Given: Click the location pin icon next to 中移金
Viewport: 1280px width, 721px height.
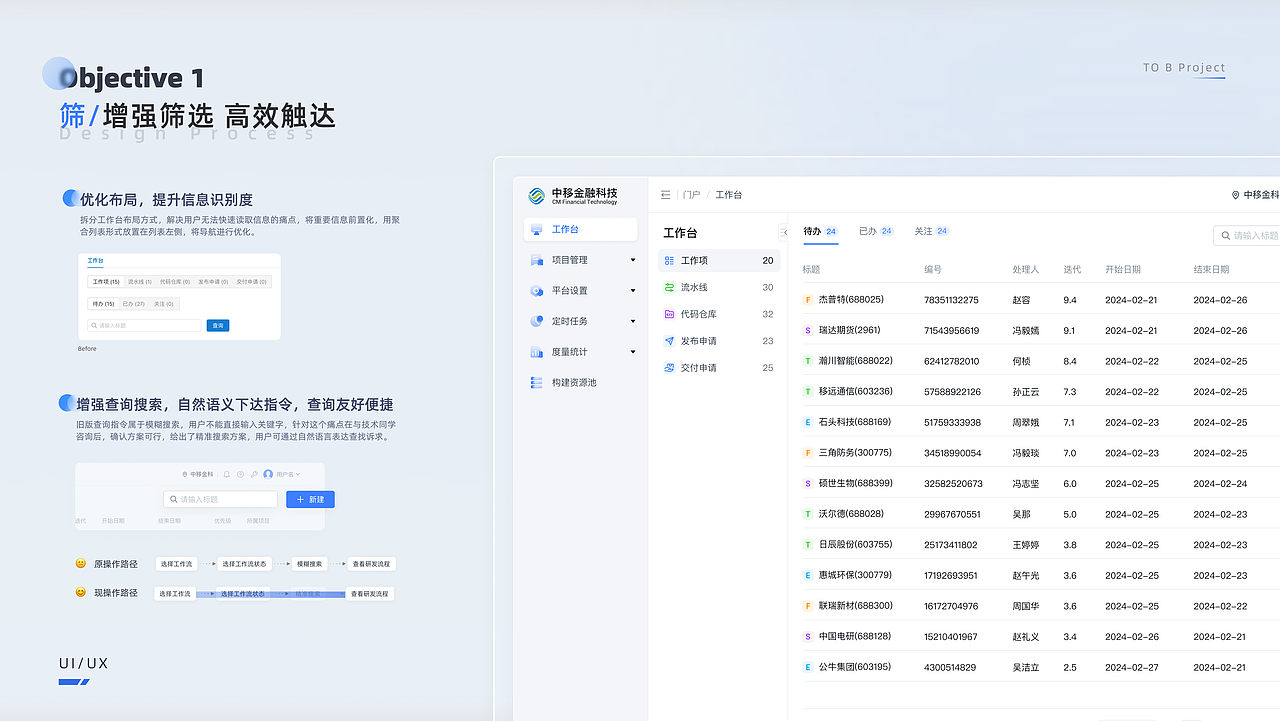Looking at the screenshot, I should 1236,195.
